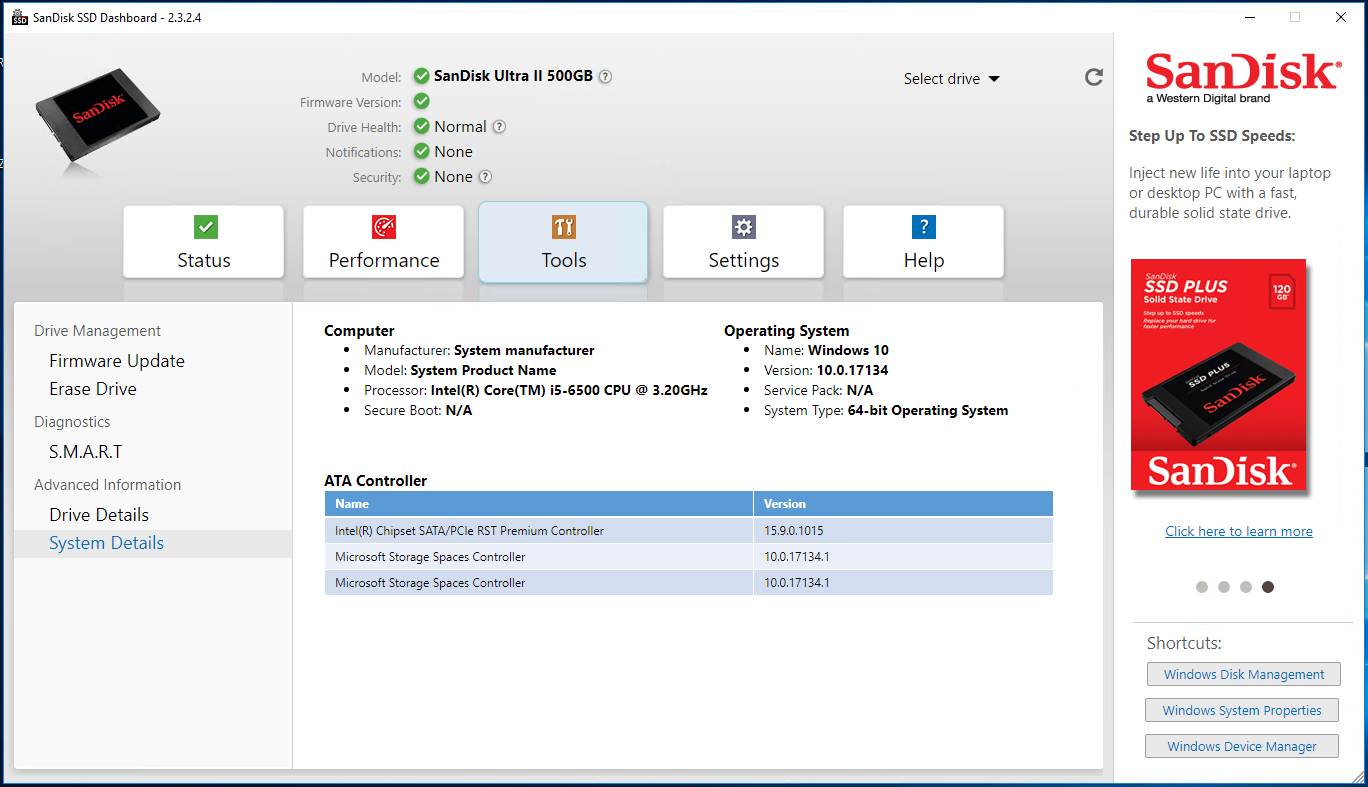Viewport: 1368px width, 787px height.
Task: Click the help icon next to Drive Health Normal
Action: (499, 127)
